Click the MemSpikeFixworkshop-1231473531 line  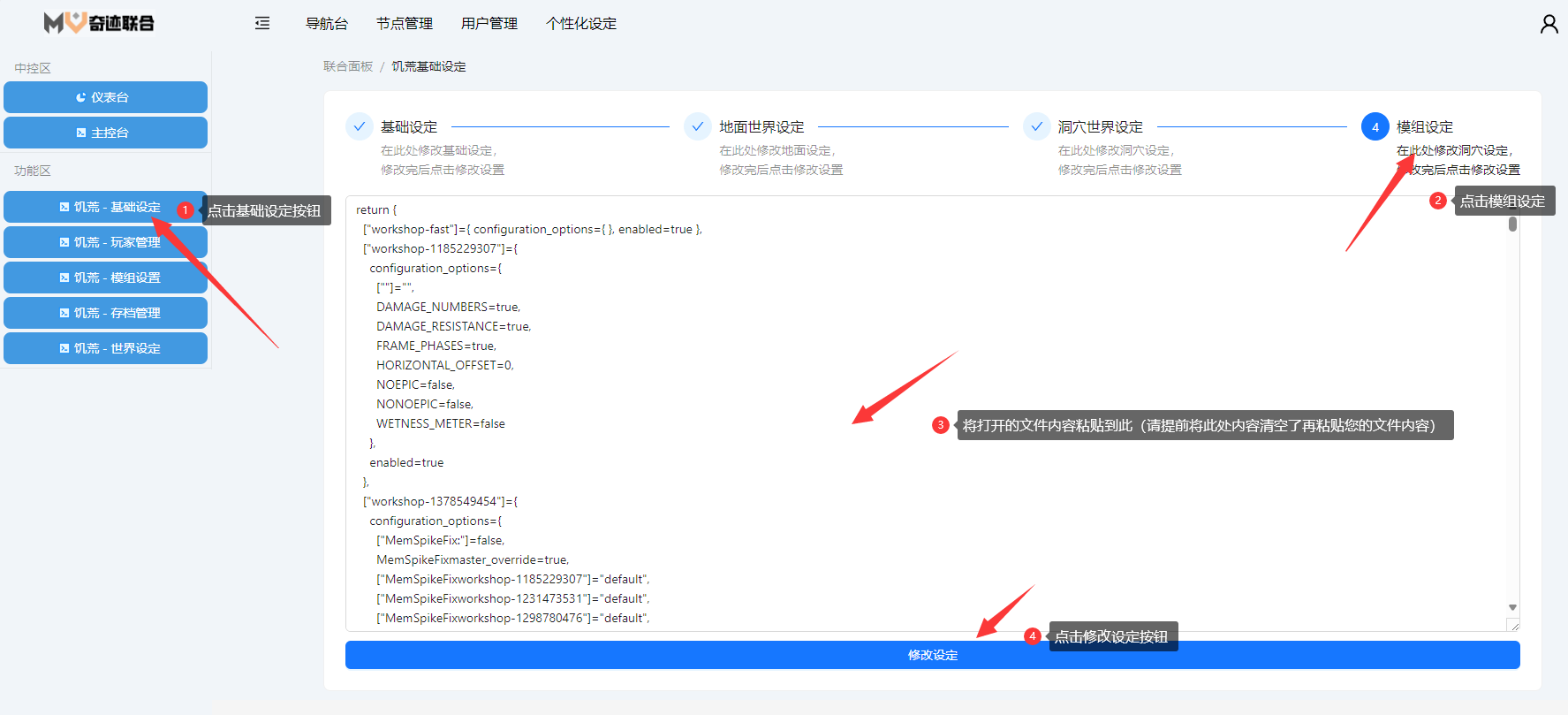tap(513, 598)
